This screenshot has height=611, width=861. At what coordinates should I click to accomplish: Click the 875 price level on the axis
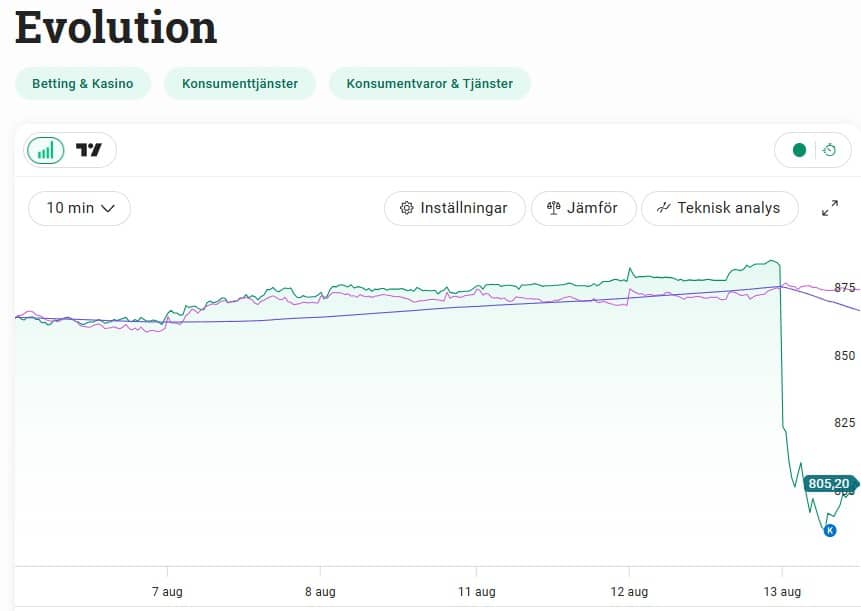click(x=845, y=288)
